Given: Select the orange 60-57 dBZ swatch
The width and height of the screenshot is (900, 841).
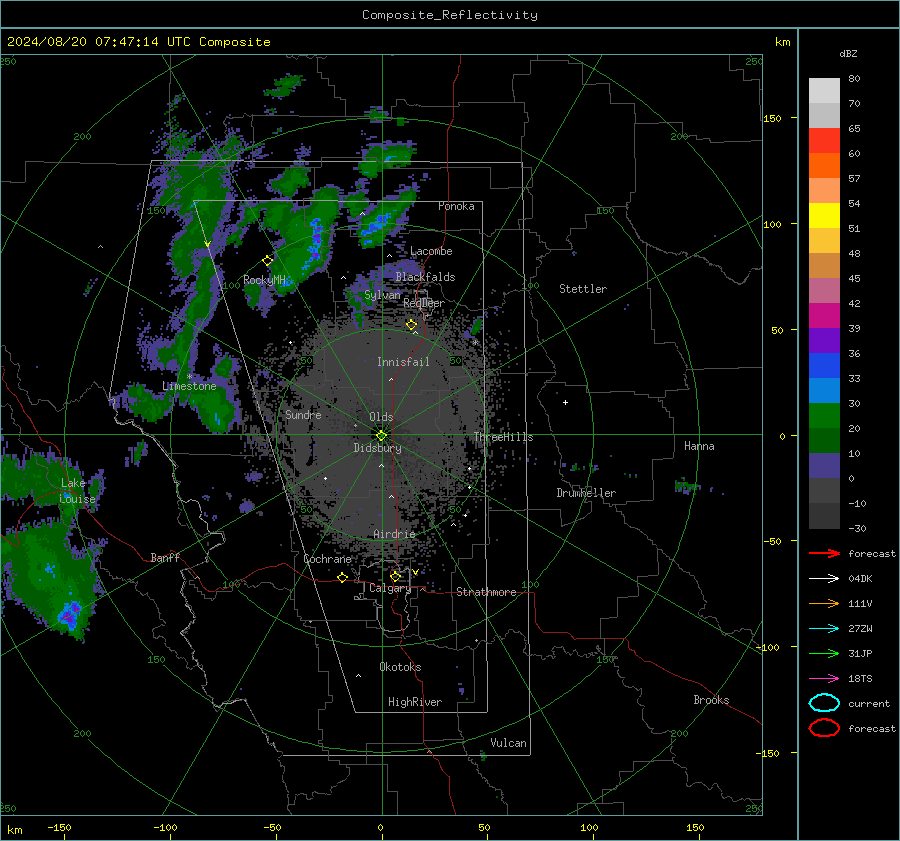Looking at the screenshot, I should point(824,166).
